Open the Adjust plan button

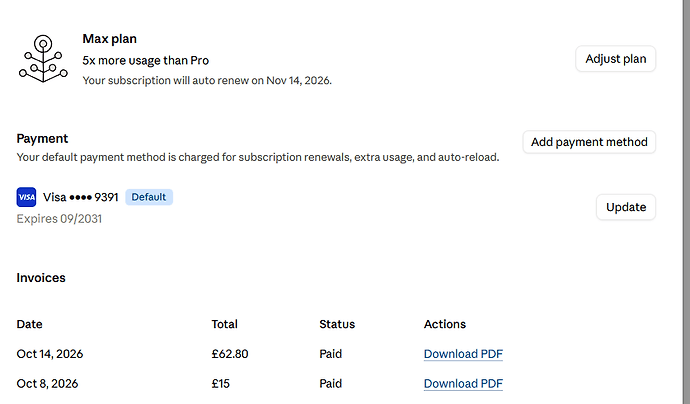point(616,59)
